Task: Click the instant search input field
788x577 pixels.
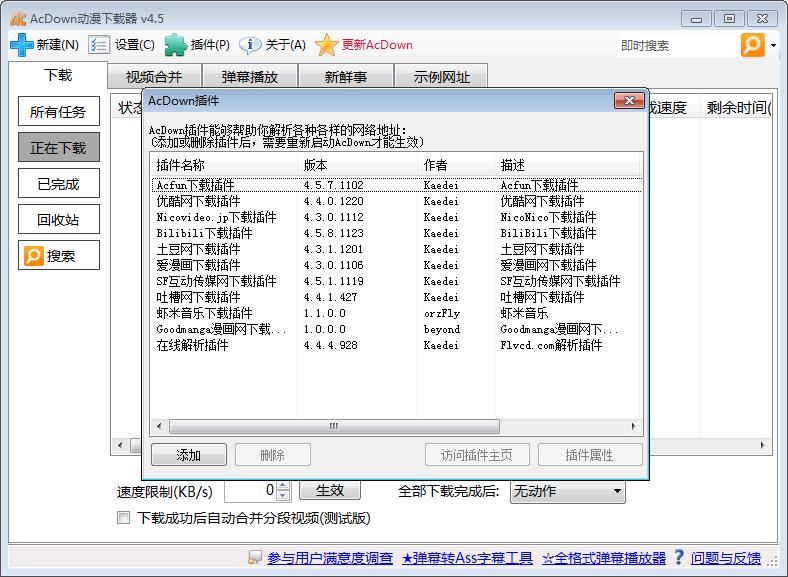Action: 675,45
